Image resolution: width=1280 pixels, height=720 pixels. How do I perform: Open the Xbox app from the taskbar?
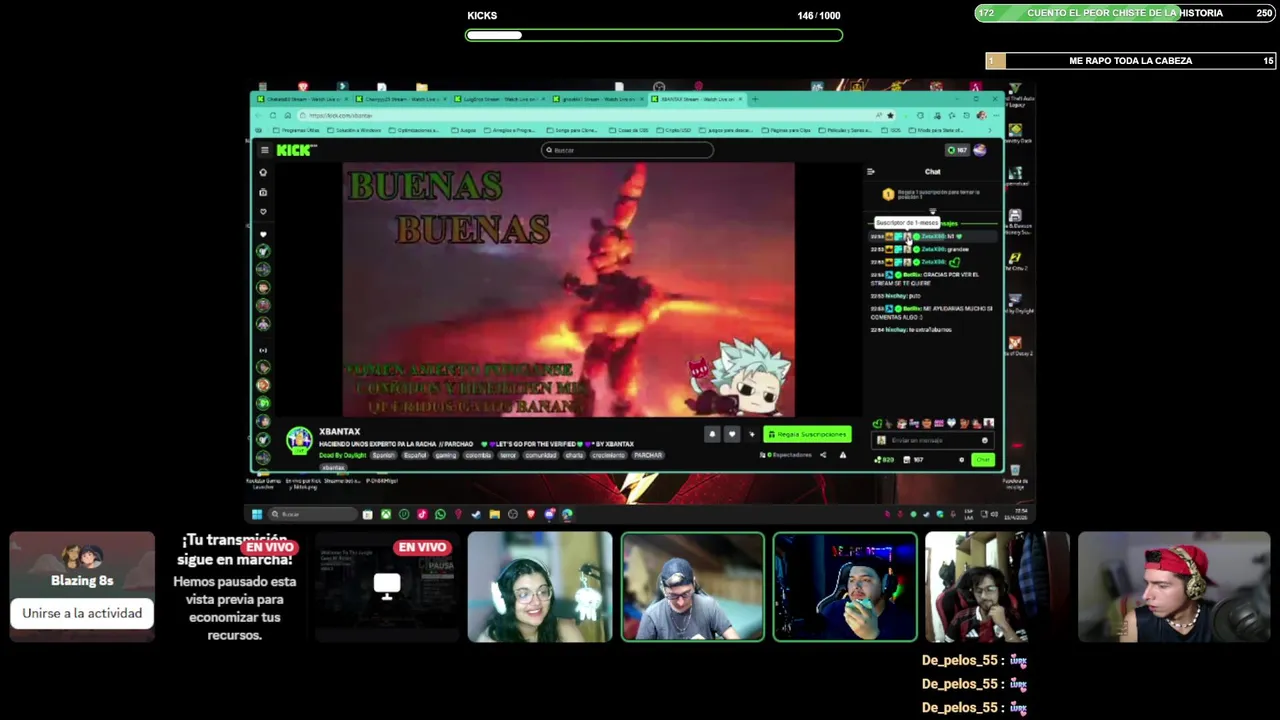click(386, 514)
